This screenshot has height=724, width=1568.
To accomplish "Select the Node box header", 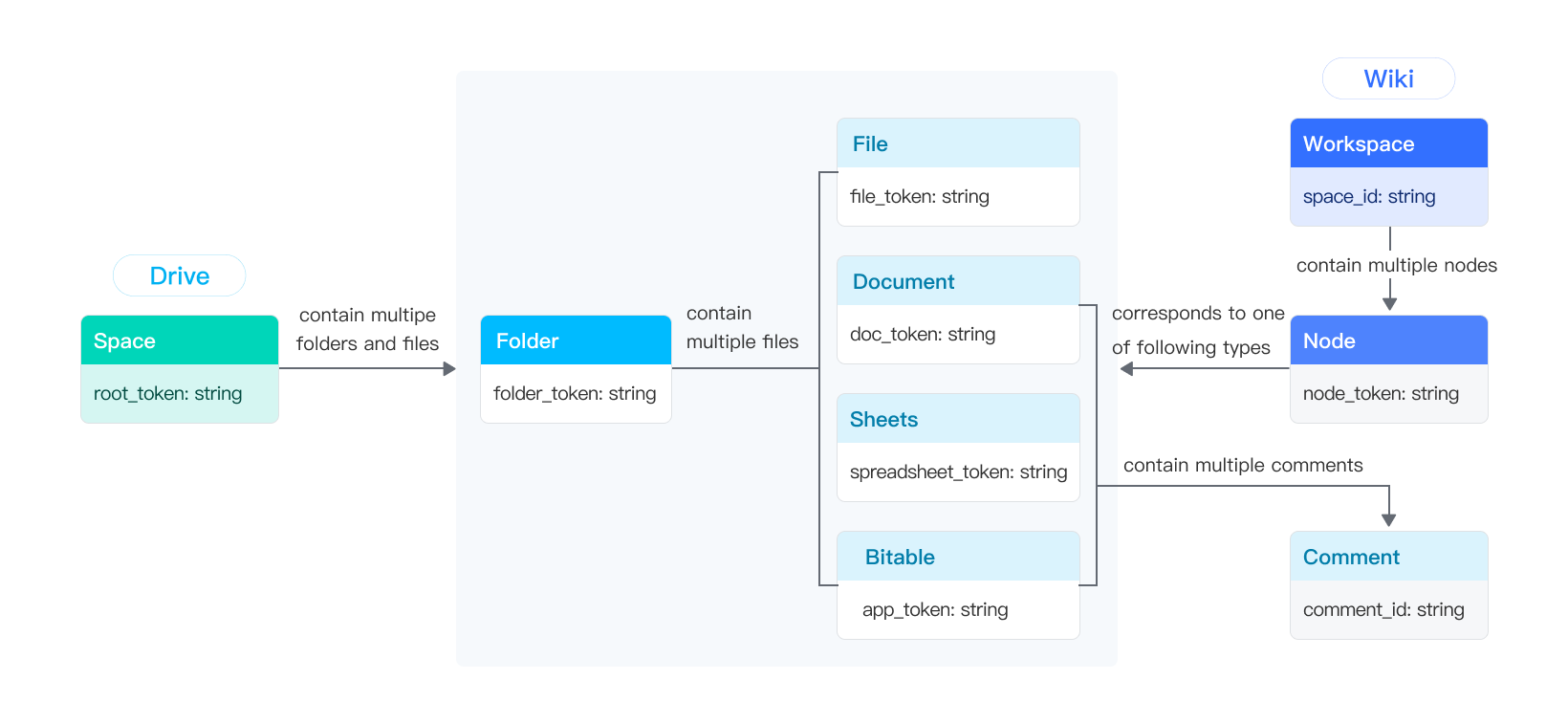I will 1388,340.
